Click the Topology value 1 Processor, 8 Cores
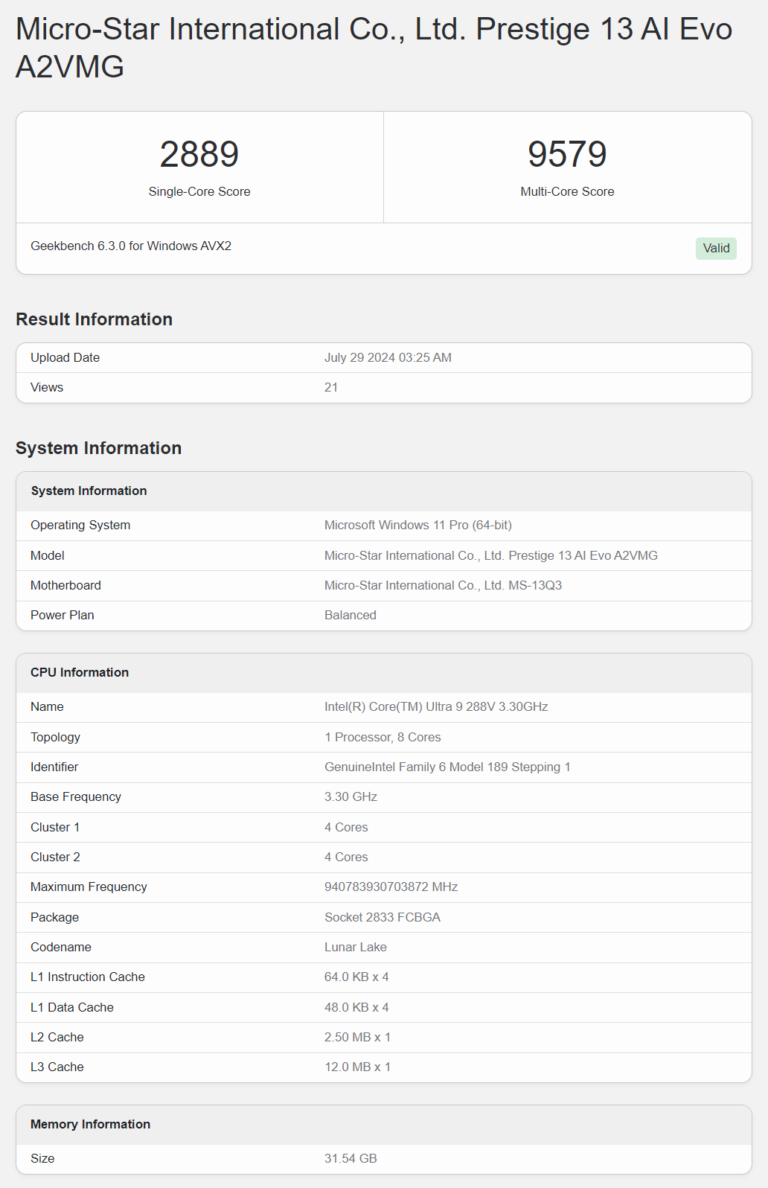768x1188 pixels. click(383, 737)
